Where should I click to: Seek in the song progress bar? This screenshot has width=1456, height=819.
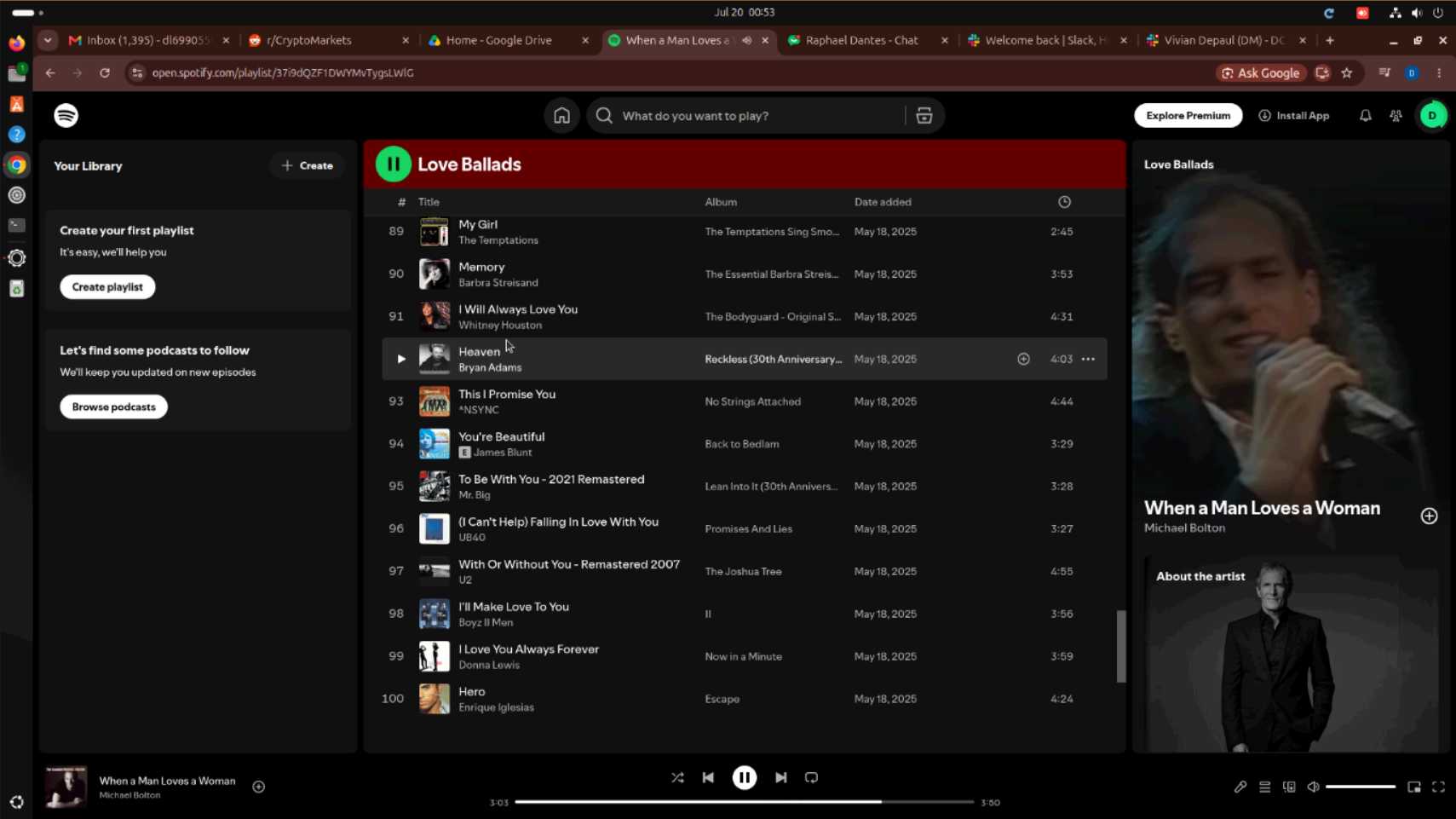[744, 802]
